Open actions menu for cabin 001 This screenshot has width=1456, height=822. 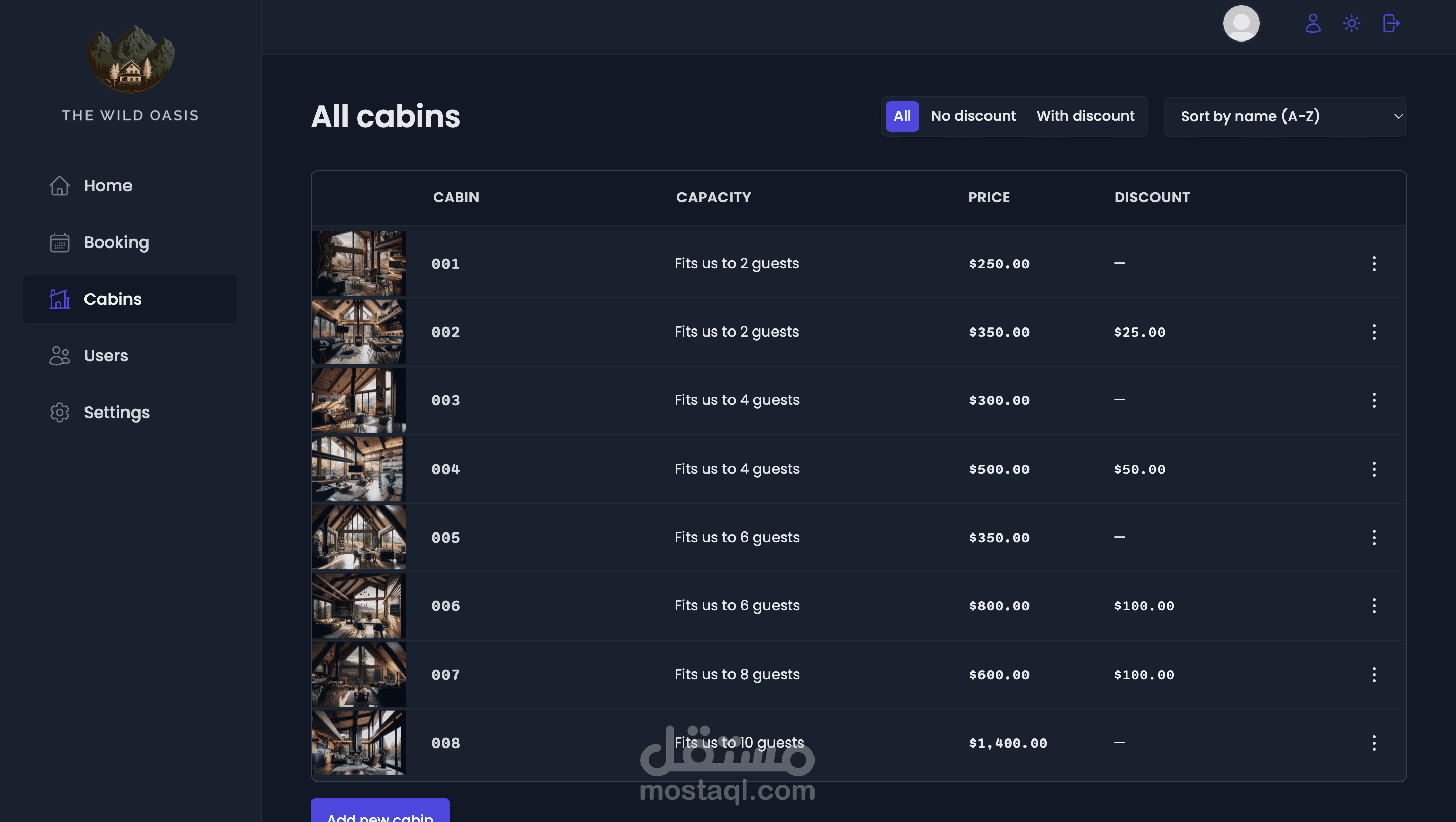(x=1374, y=263)
